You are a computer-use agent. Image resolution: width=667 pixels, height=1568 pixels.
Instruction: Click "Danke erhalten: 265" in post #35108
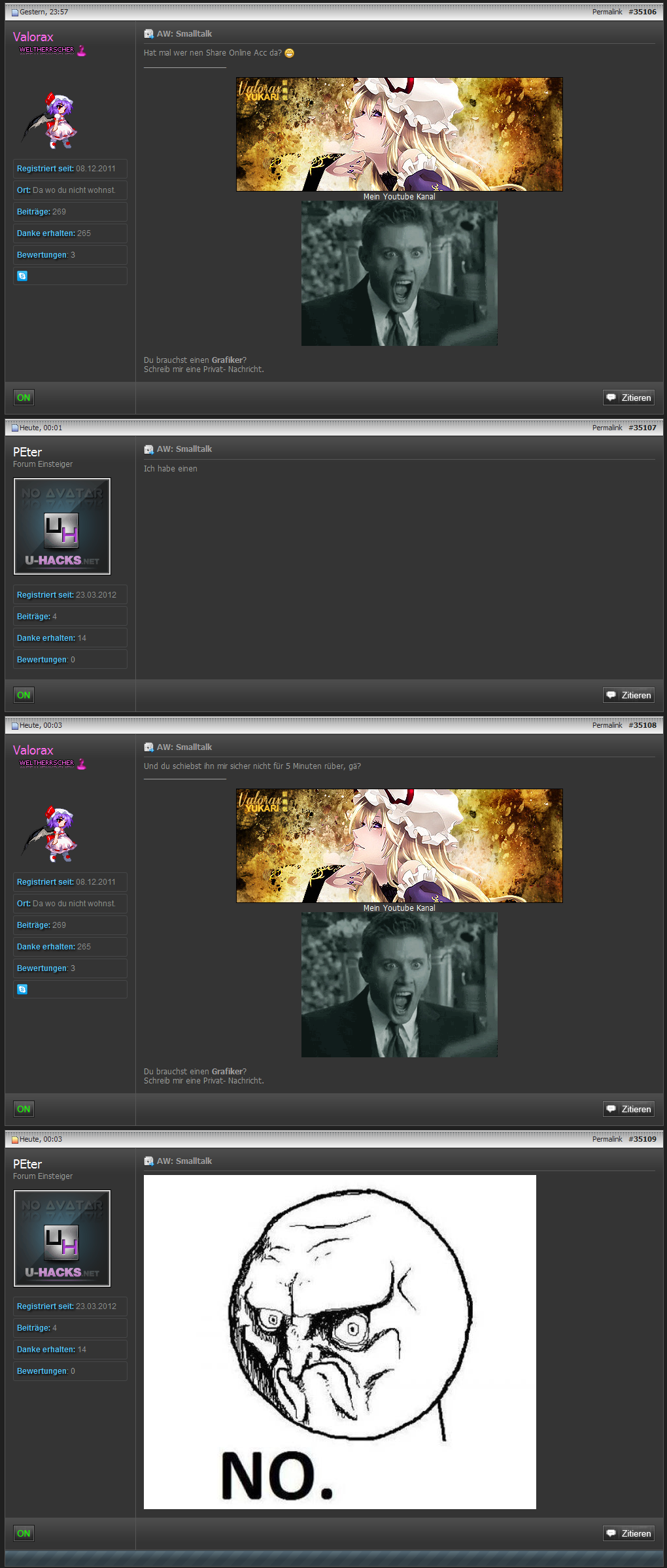[70, 947]
